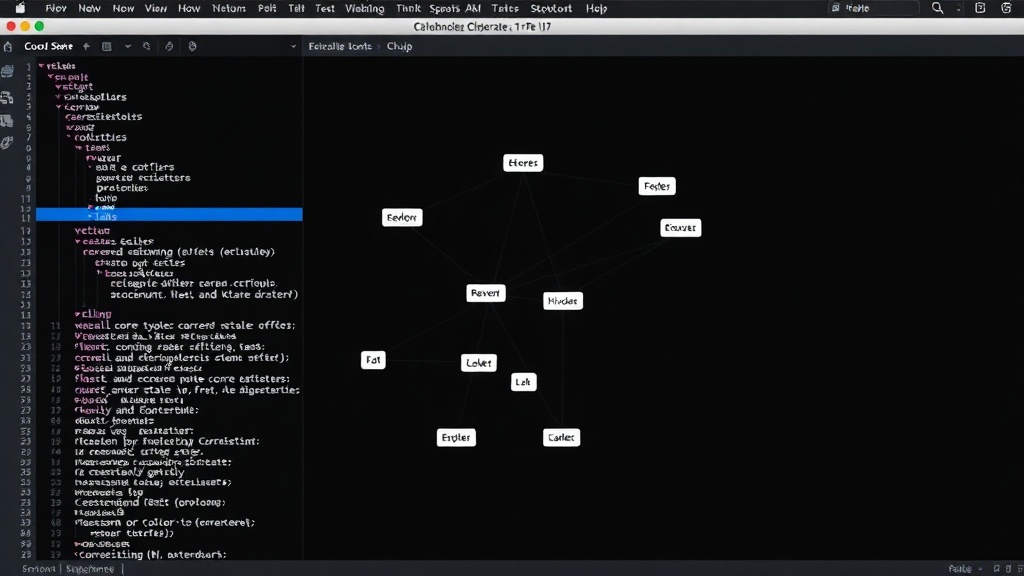Open the Fable dropdown in the status bar

pos(965,569)
